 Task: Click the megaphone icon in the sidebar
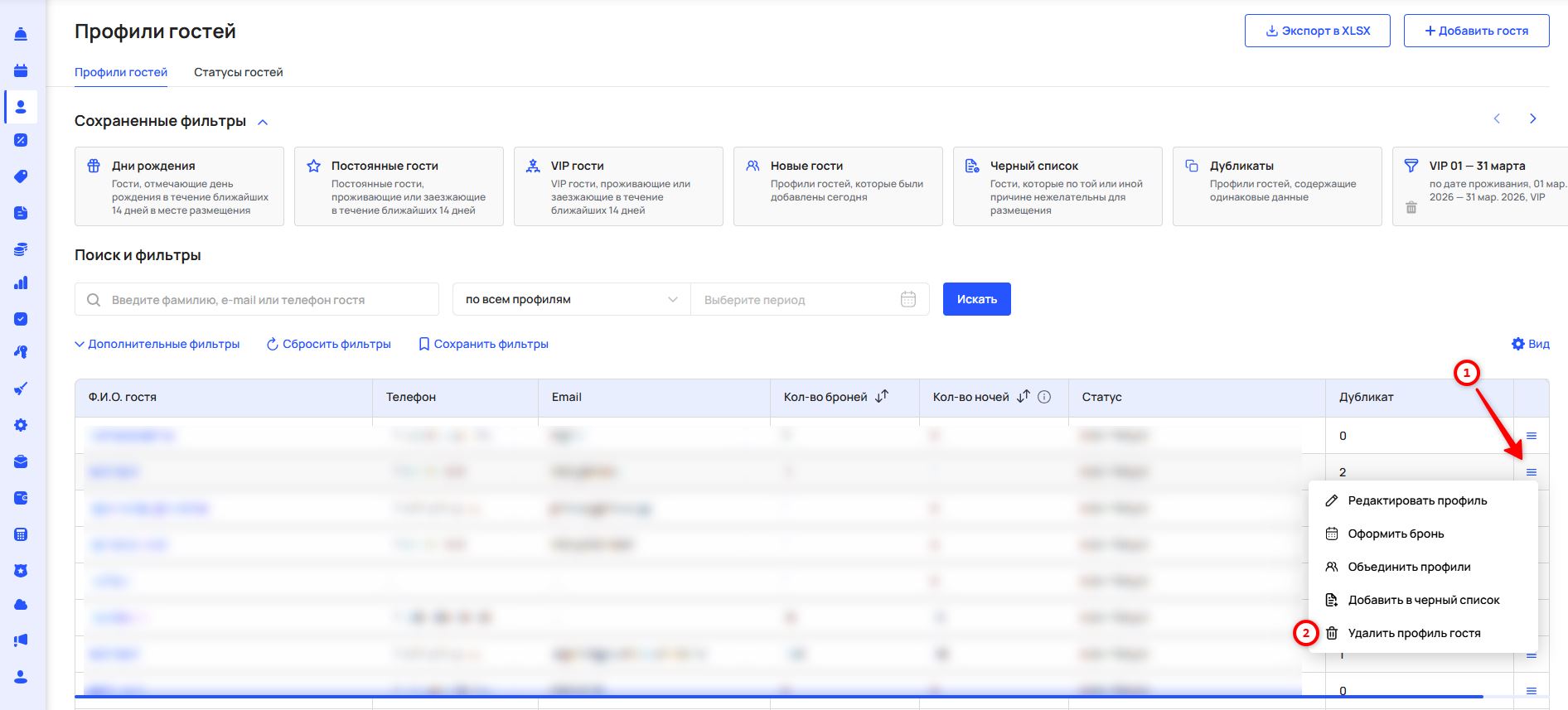21,640
